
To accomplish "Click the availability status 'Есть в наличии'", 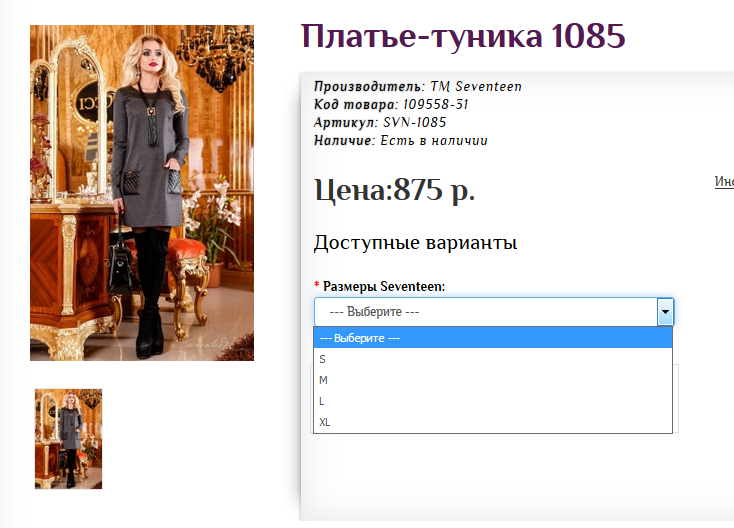I will [432, 140].
